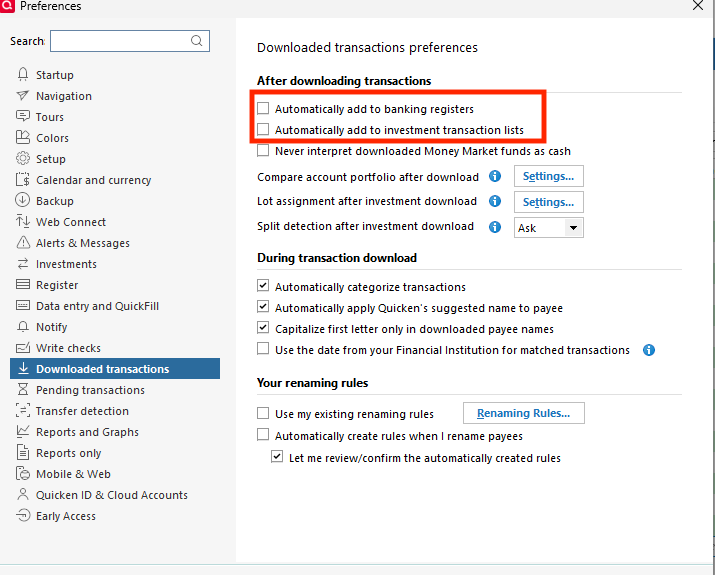Image resolution: width=715 pixels, height=575 pixels.
Task: Click info icon next to Compare account portfolio
Action: [495, 176]
